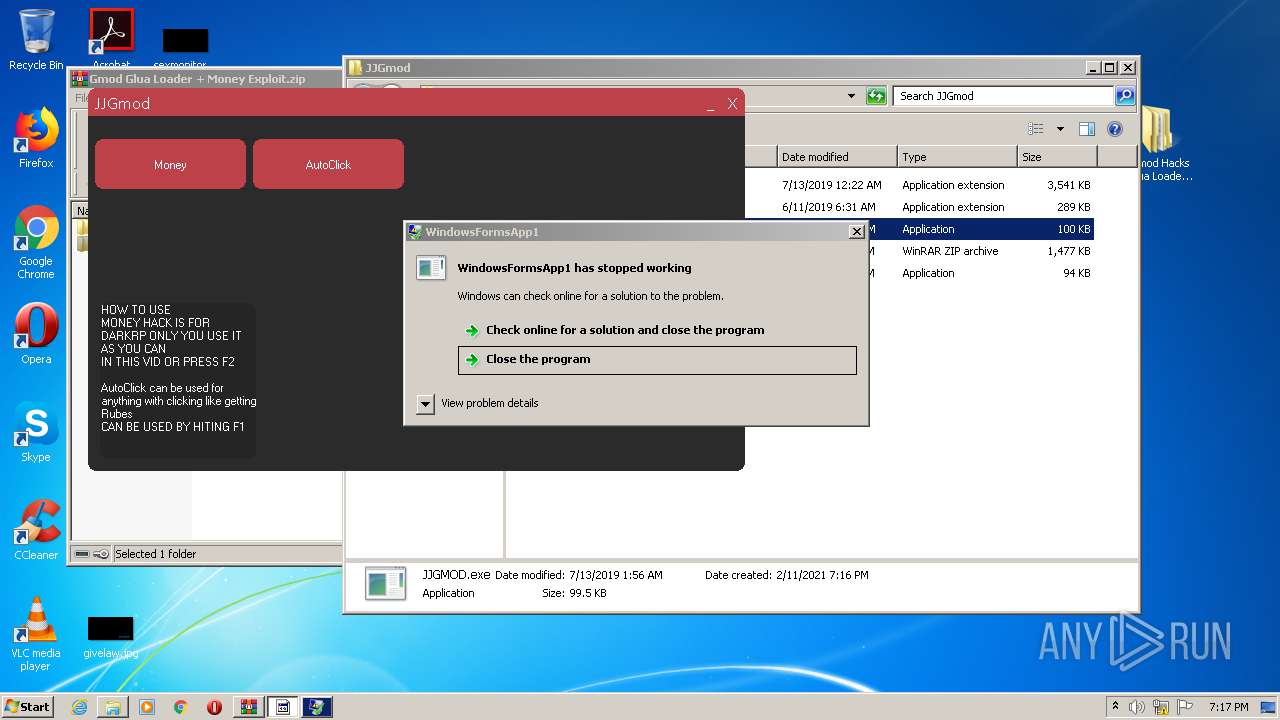Switch to WinRAR taskbar item

pyautogui.click(x=249, y=707)
